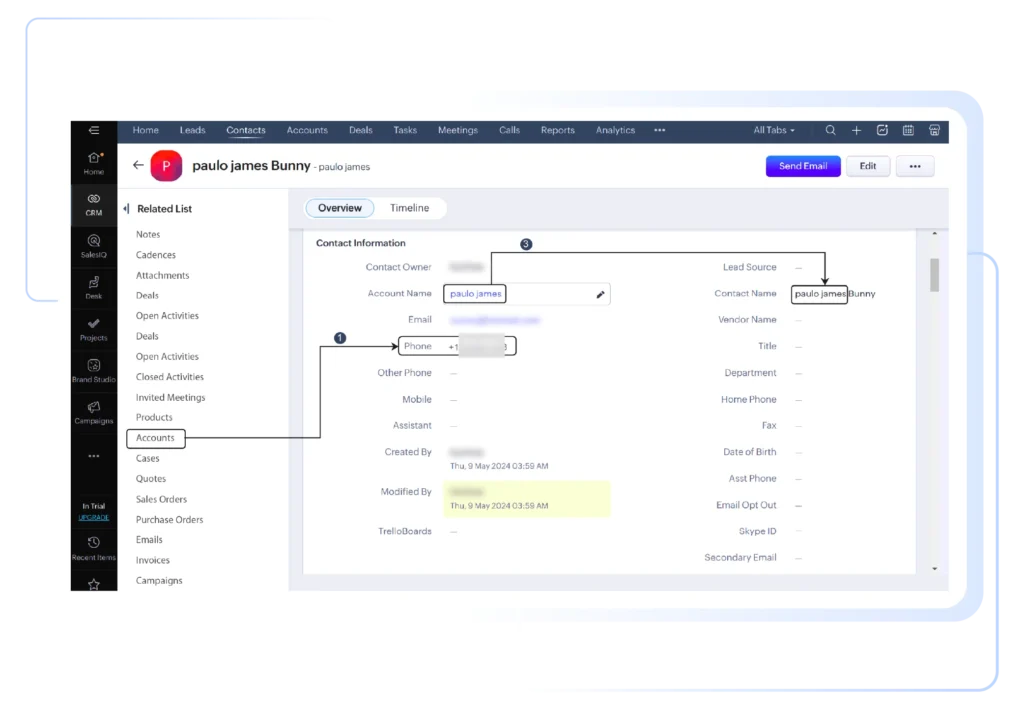This screenshot has width=1024, height=709.
Task: Collapse the Related List panel
Action: (x=125, y=208)
